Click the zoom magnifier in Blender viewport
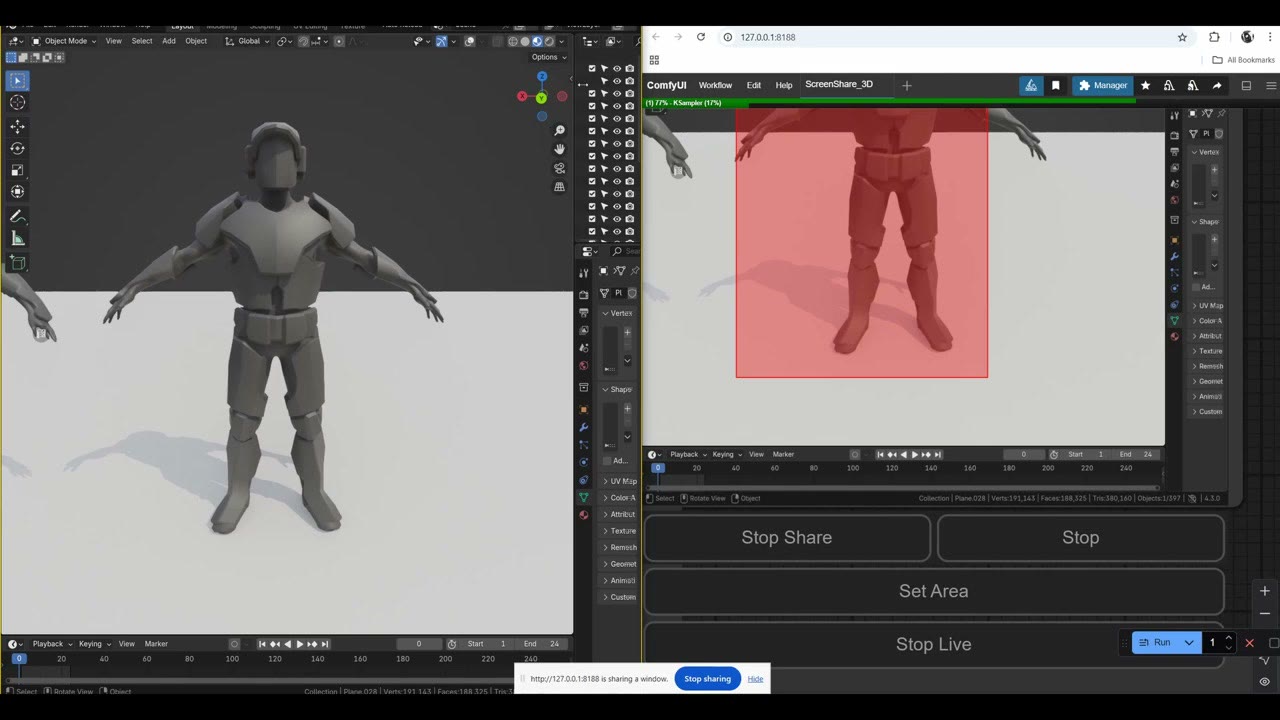1280x720 pixels. 560,131
